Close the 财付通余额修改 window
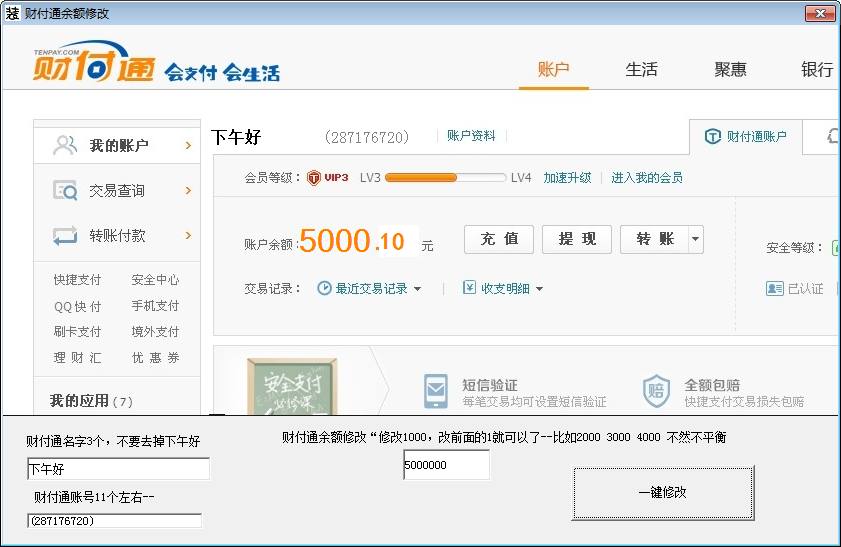This screenshot has height=547, width=841. click(820, 13)
